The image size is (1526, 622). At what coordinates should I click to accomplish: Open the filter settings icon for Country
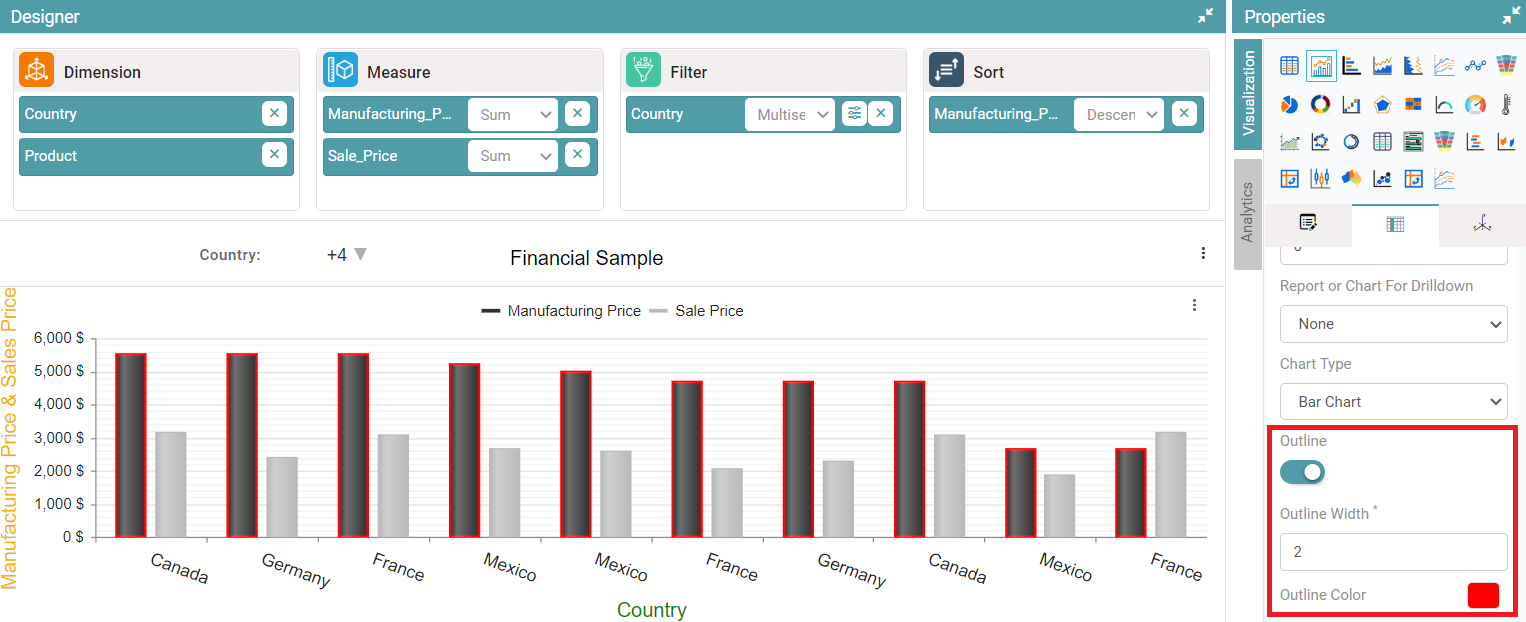coord(854,114)
